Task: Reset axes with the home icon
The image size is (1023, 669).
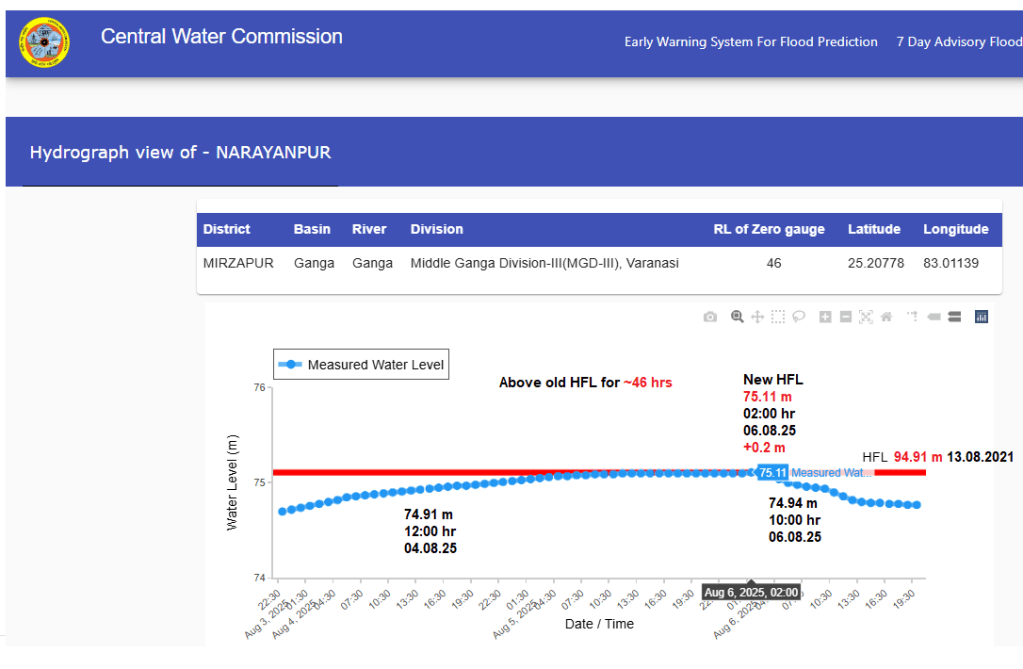Action: click(x=886, y=317)
